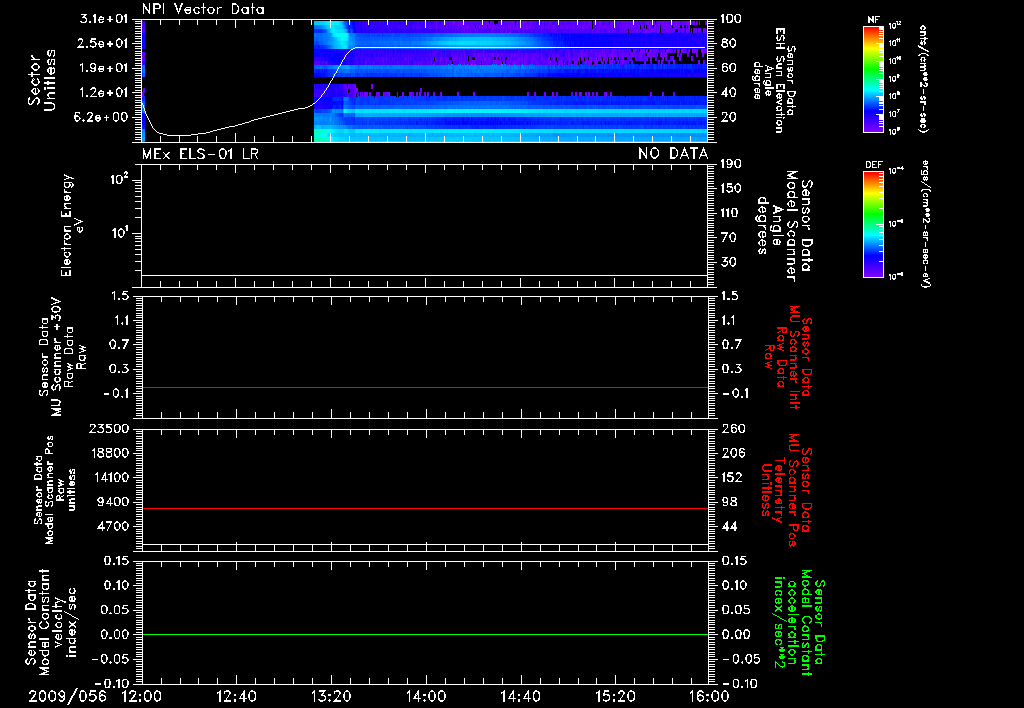Click the "Electron Energy eV" axis label
Image resolution: width=1024 pixels, height=708 pixels.
point(72,225)
